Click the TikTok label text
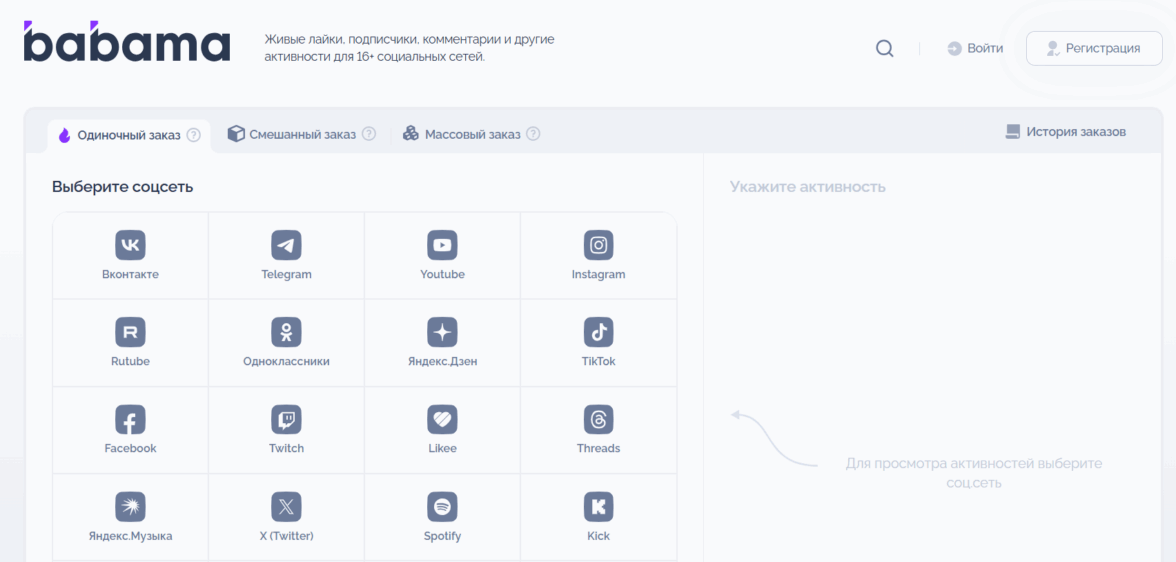The width and height of the screenshot is (1176, 562). (x=598, y=362)
